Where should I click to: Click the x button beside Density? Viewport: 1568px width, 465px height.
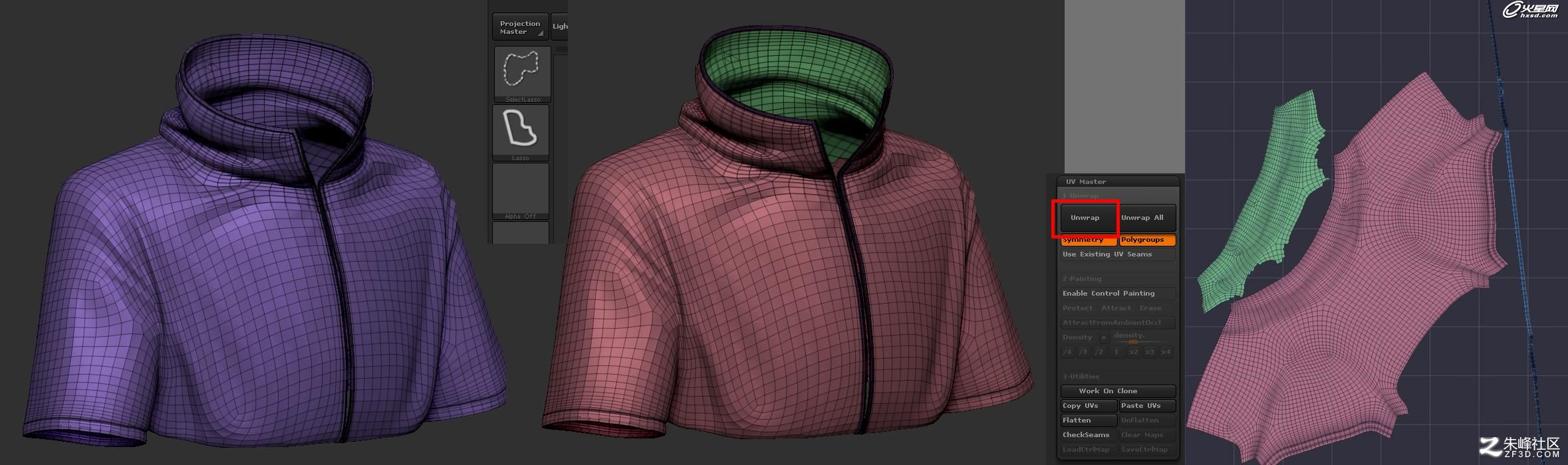tap(1104, 337)
